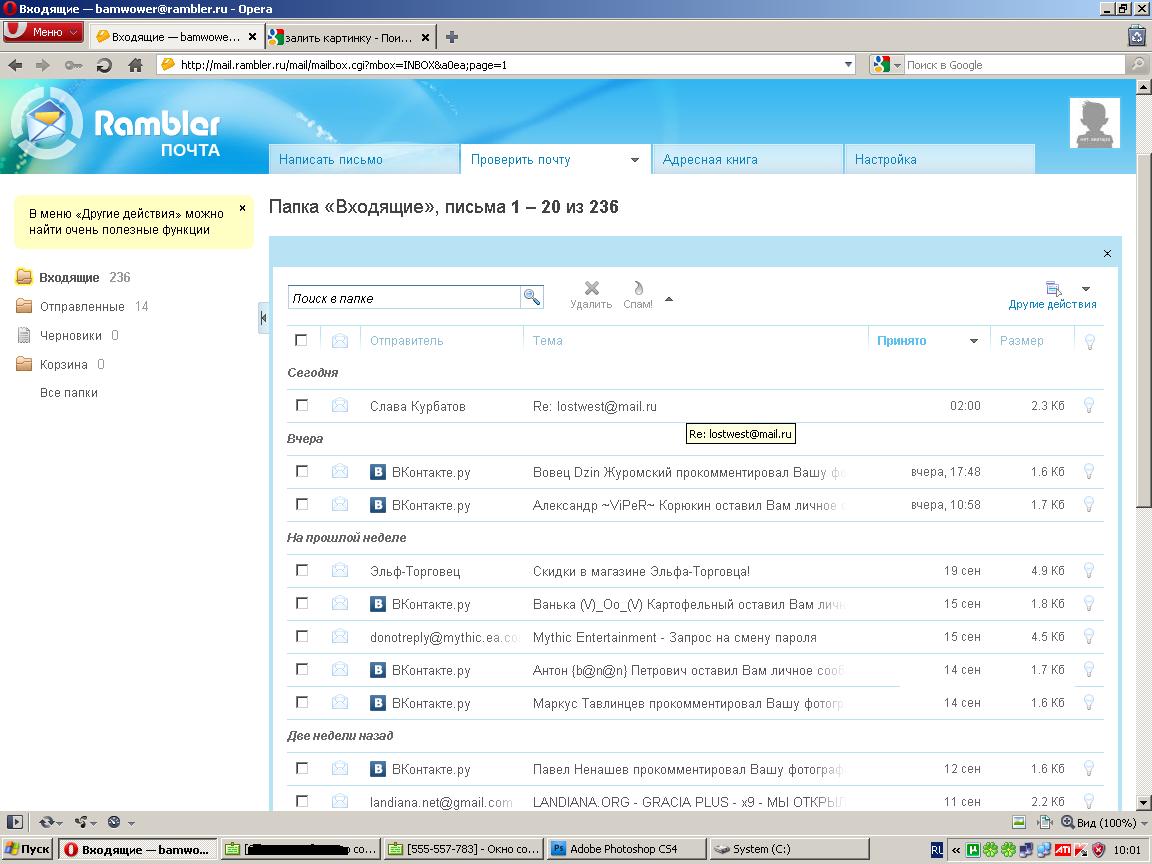Expand Проверить почту dropdown arrow
This screenshot has width=1152, height=864.
point(635,160)
